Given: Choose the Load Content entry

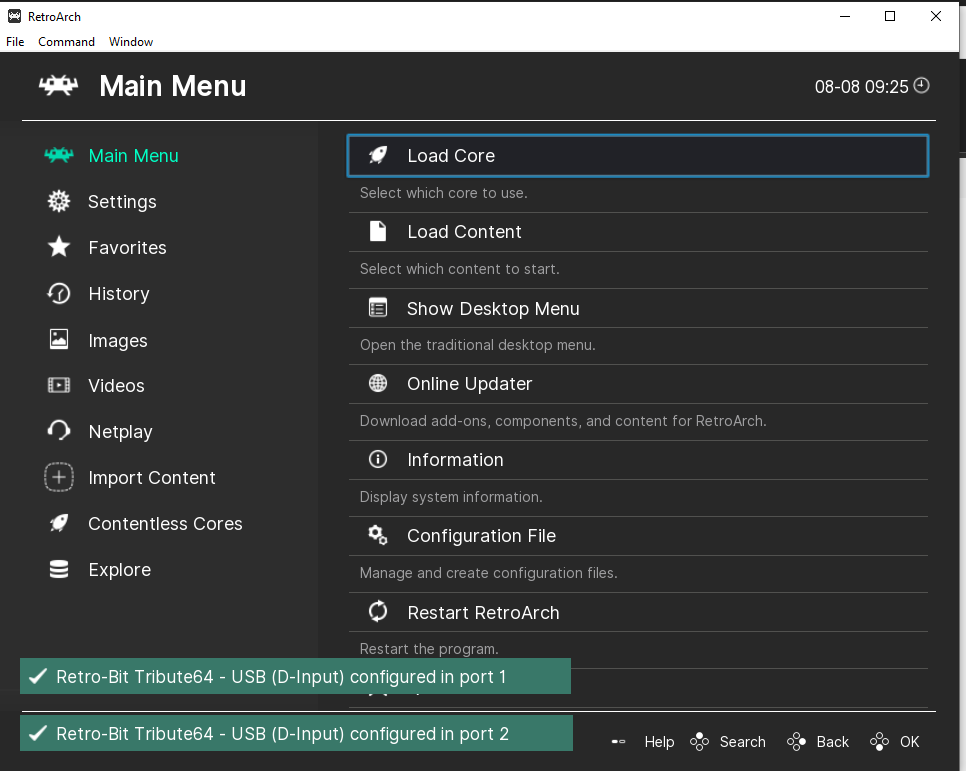Looking at the screenshot, I should (x=638, y=232).
